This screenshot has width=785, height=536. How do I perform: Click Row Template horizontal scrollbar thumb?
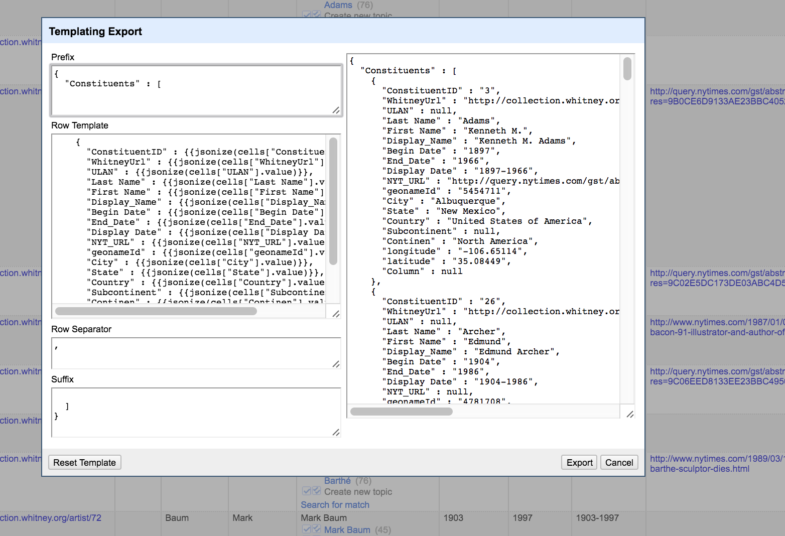pyautogui.click(x=156, y=311)
